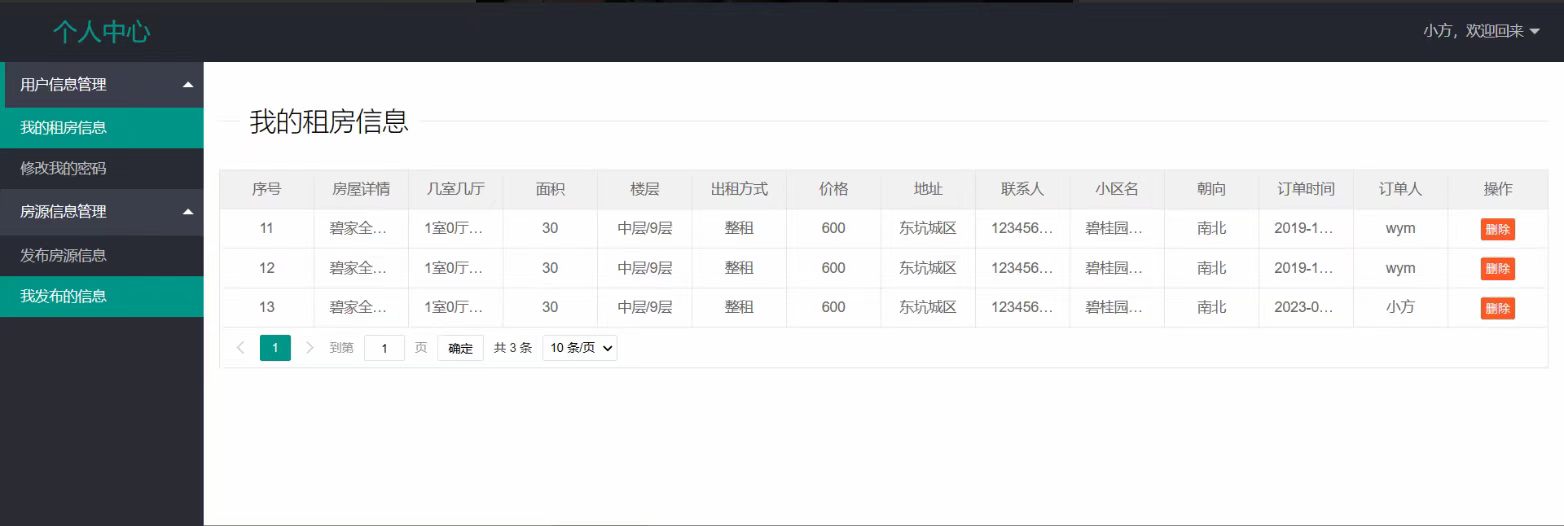The image size is (1564, 526).
Task: Click the 朝向 column header
Action: coord(1211,189)
